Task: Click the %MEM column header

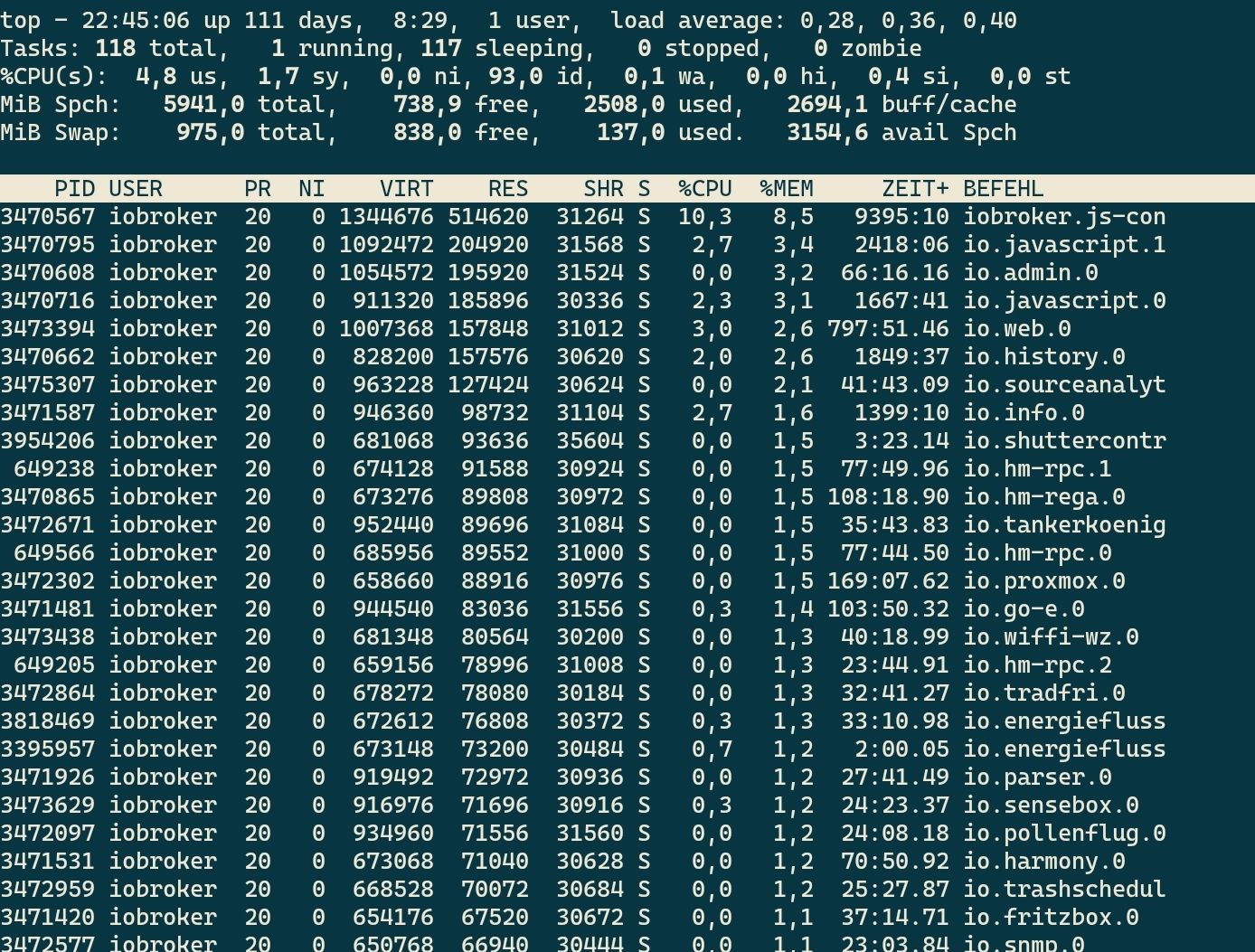Action: 787,189
